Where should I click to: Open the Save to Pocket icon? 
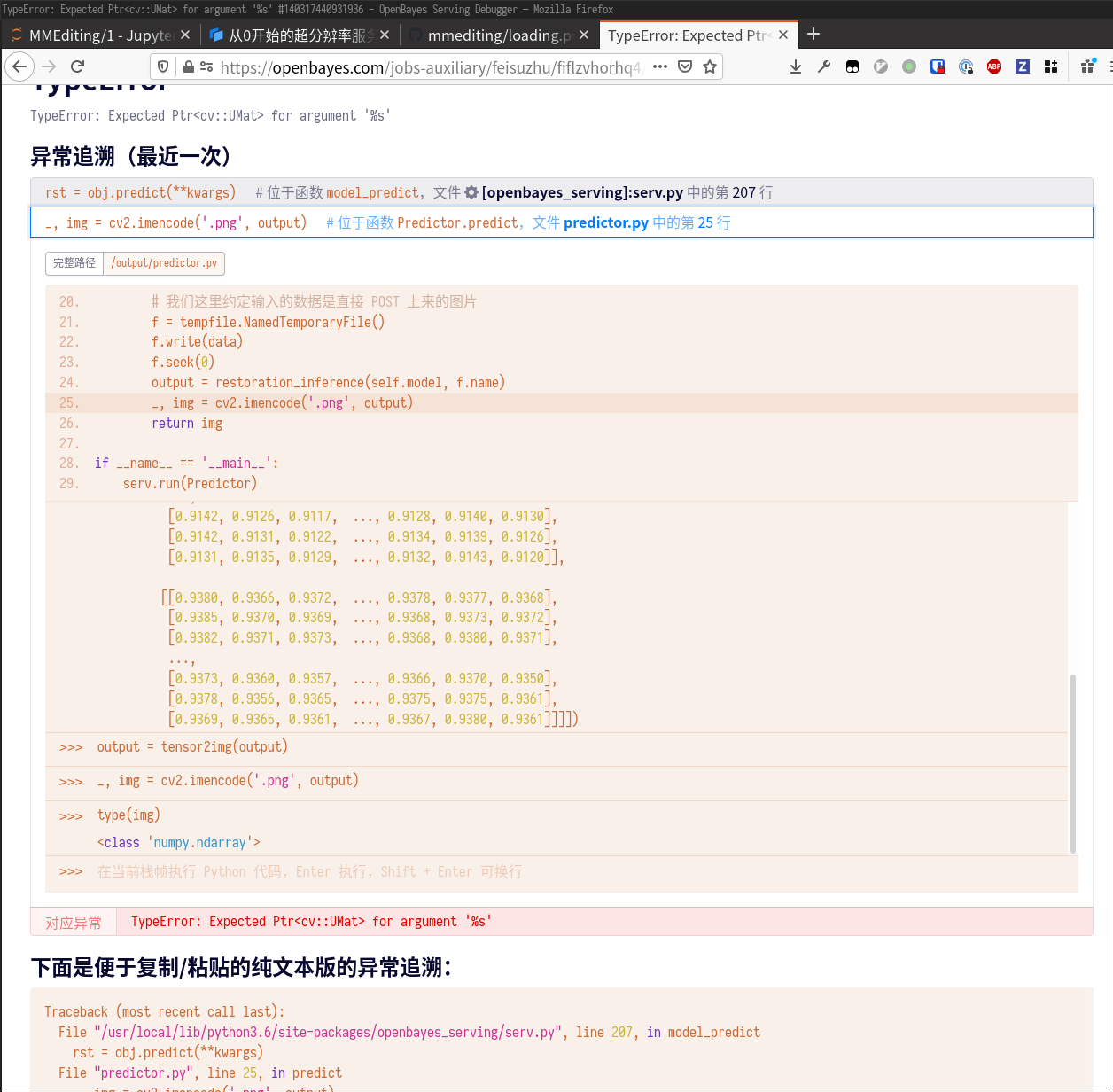coord(685,66)
